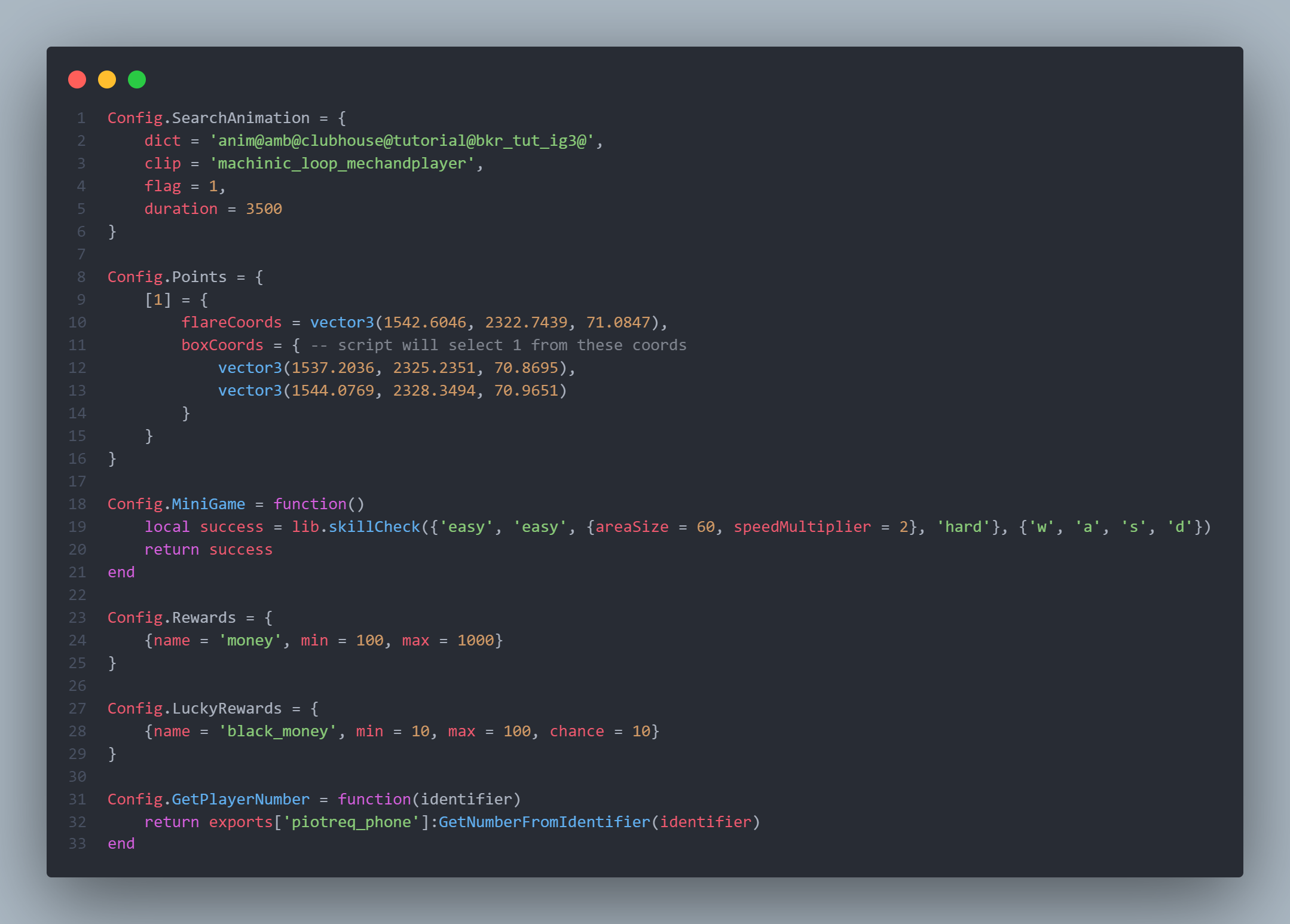Screen dimensions: 1290x924
Task: Click the speedMultiplier parameter
Action: coord(802,527)
